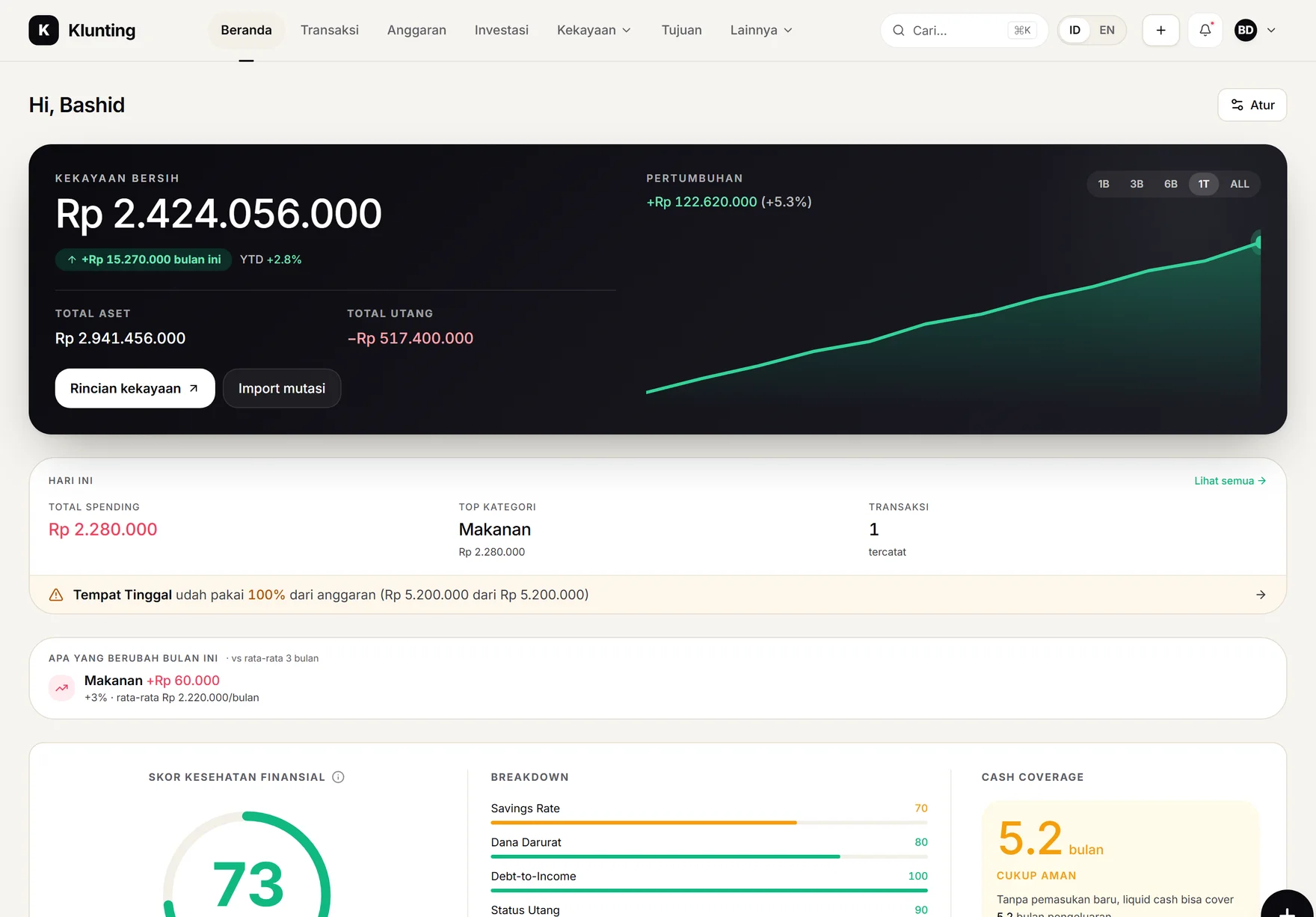Open Rincian kekayaan details

135,388
